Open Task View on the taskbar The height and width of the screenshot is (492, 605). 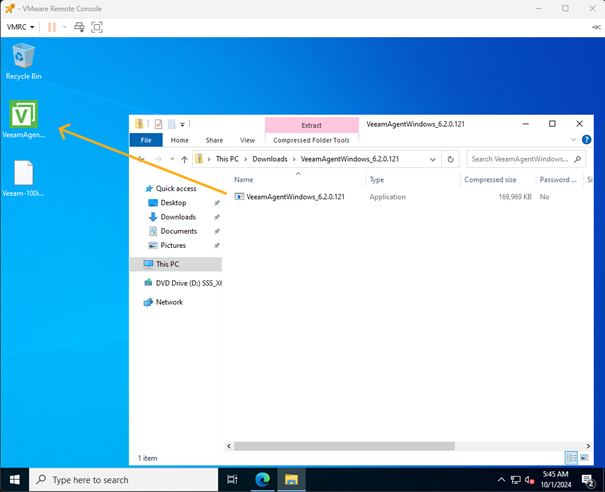point(233,479)
